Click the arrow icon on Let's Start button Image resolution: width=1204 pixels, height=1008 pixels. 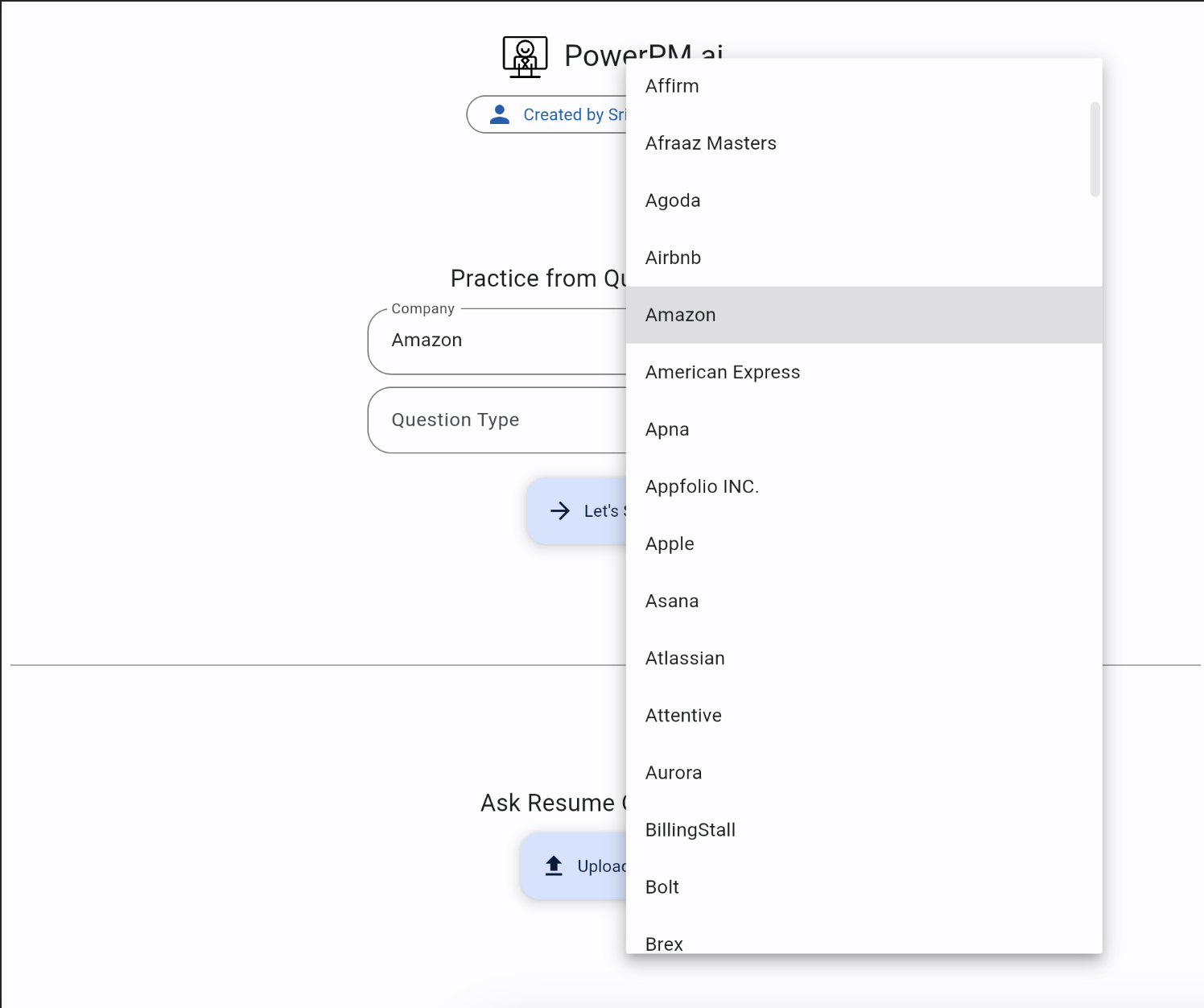(x=560, y=510)
